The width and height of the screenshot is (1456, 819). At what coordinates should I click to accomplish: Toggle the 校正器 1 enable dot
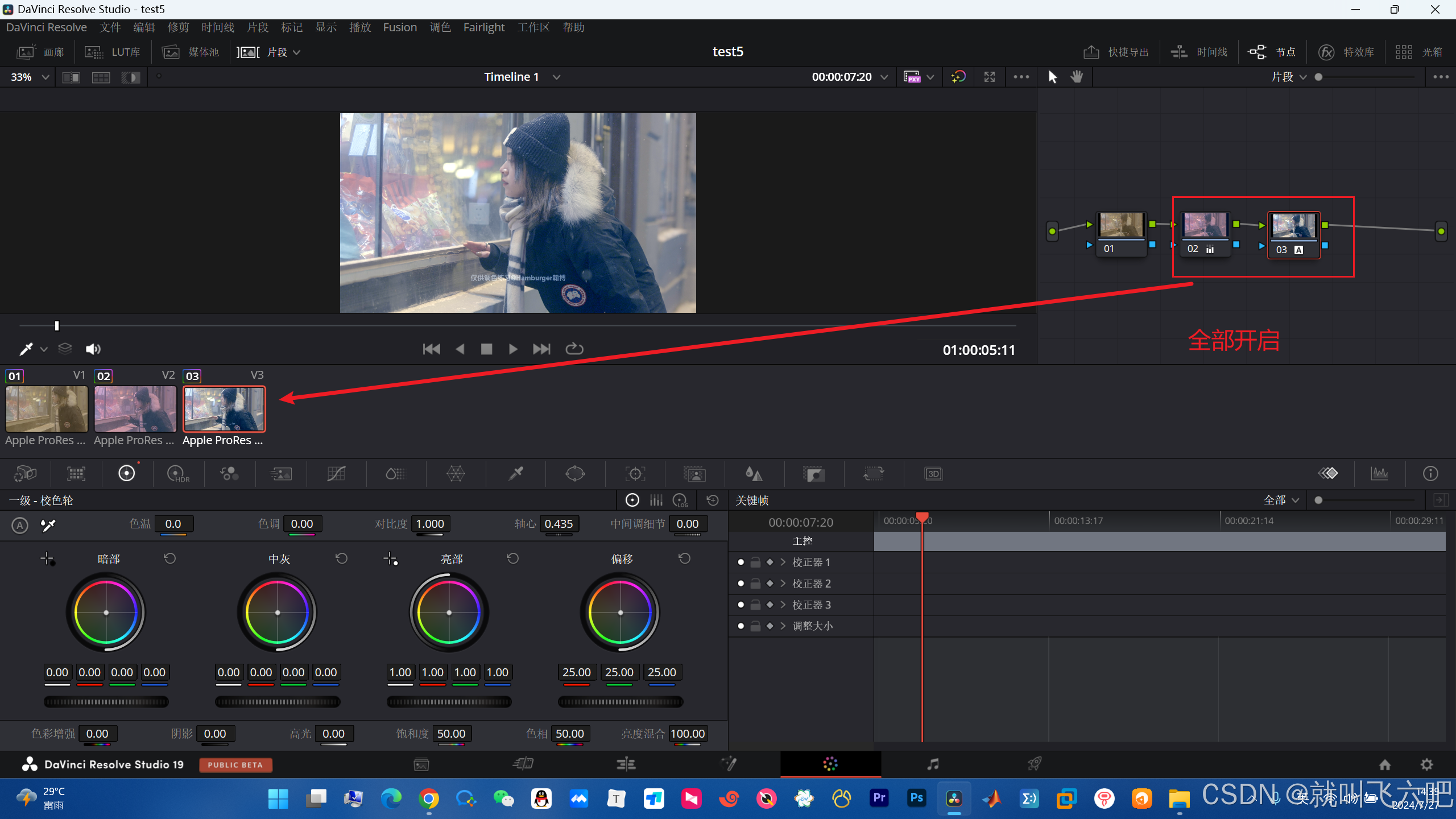pos(741,562)
